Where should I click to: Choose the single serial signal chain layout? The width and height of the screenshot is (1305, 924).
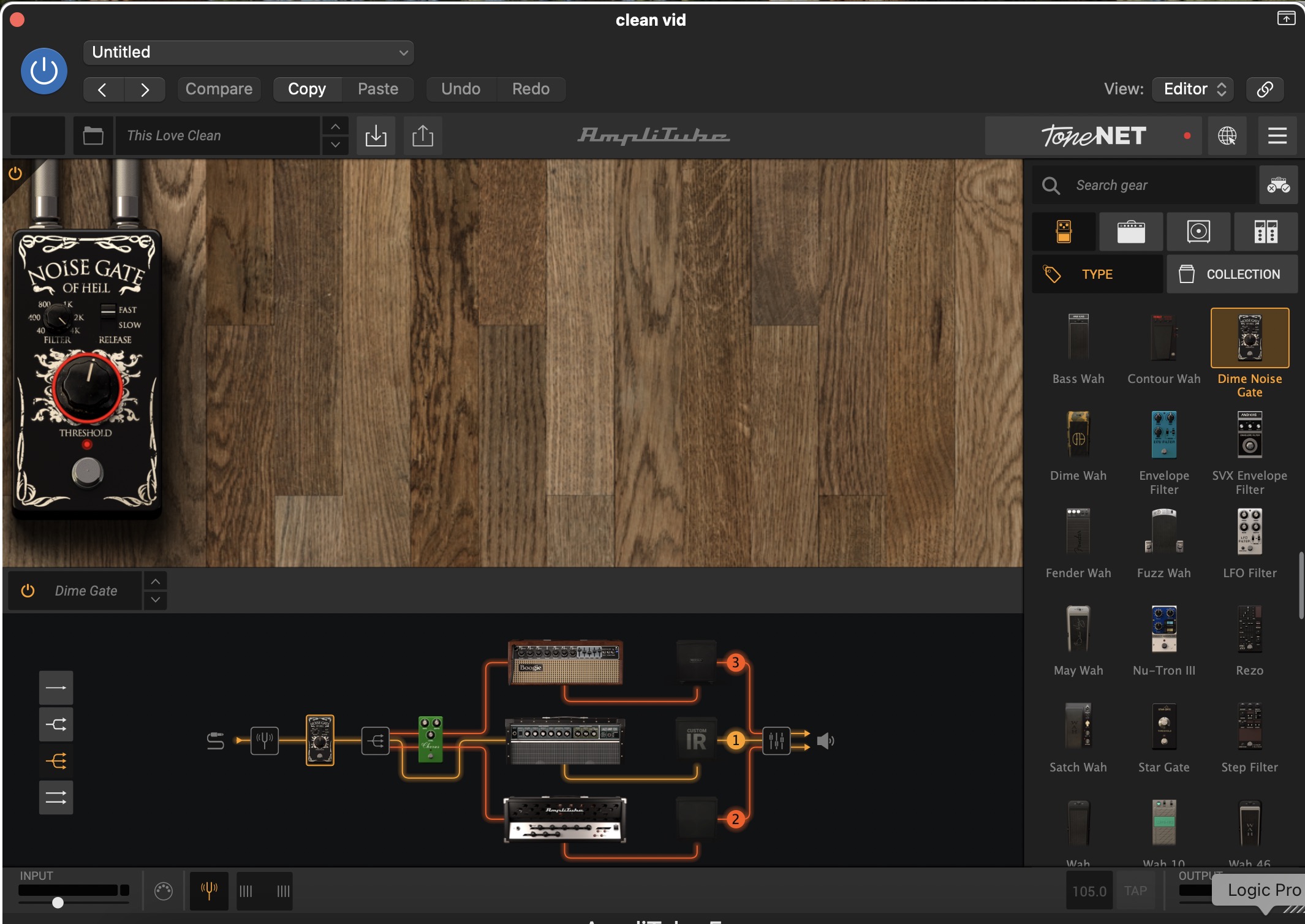click(x=56, y=687)
